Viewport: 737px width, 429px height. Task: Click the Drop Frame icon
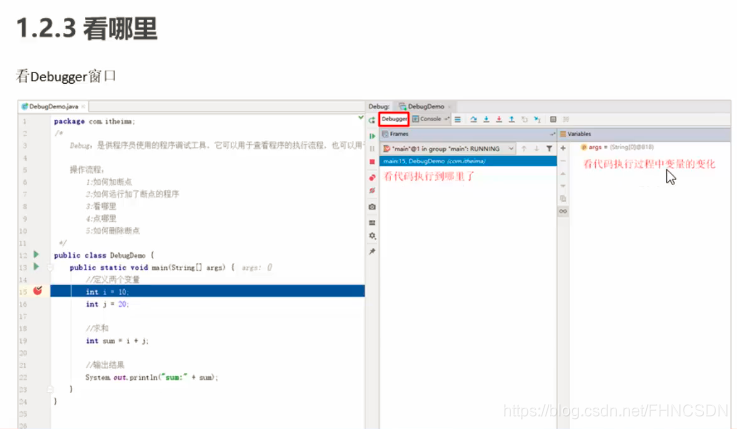coord(525,119)
